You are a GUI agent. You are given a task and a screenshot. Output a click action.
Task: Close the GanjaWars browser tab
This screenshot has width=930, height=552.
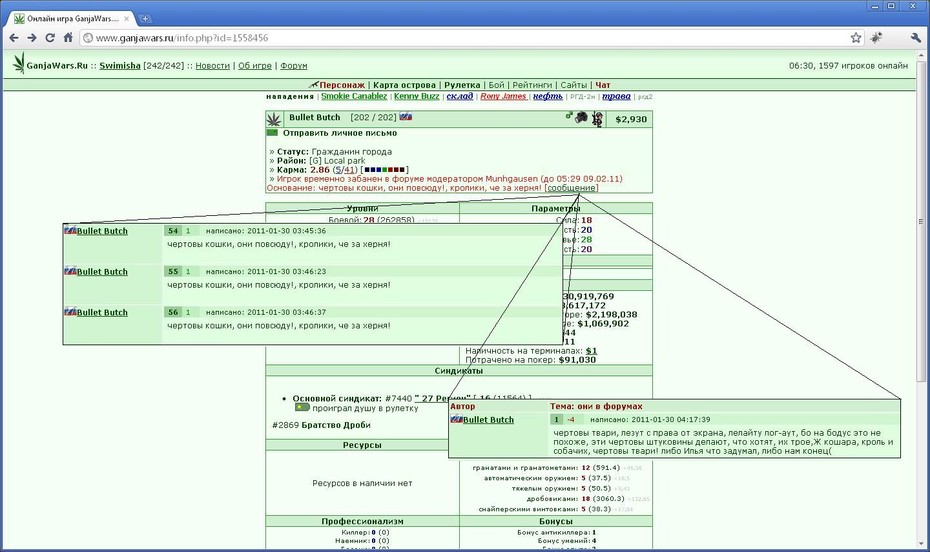click(126, 19)
